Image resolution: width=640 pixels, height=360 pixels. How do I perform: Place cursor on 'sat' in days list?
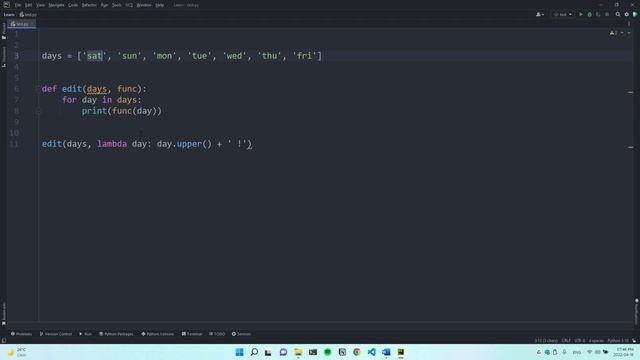pos(94,56)
